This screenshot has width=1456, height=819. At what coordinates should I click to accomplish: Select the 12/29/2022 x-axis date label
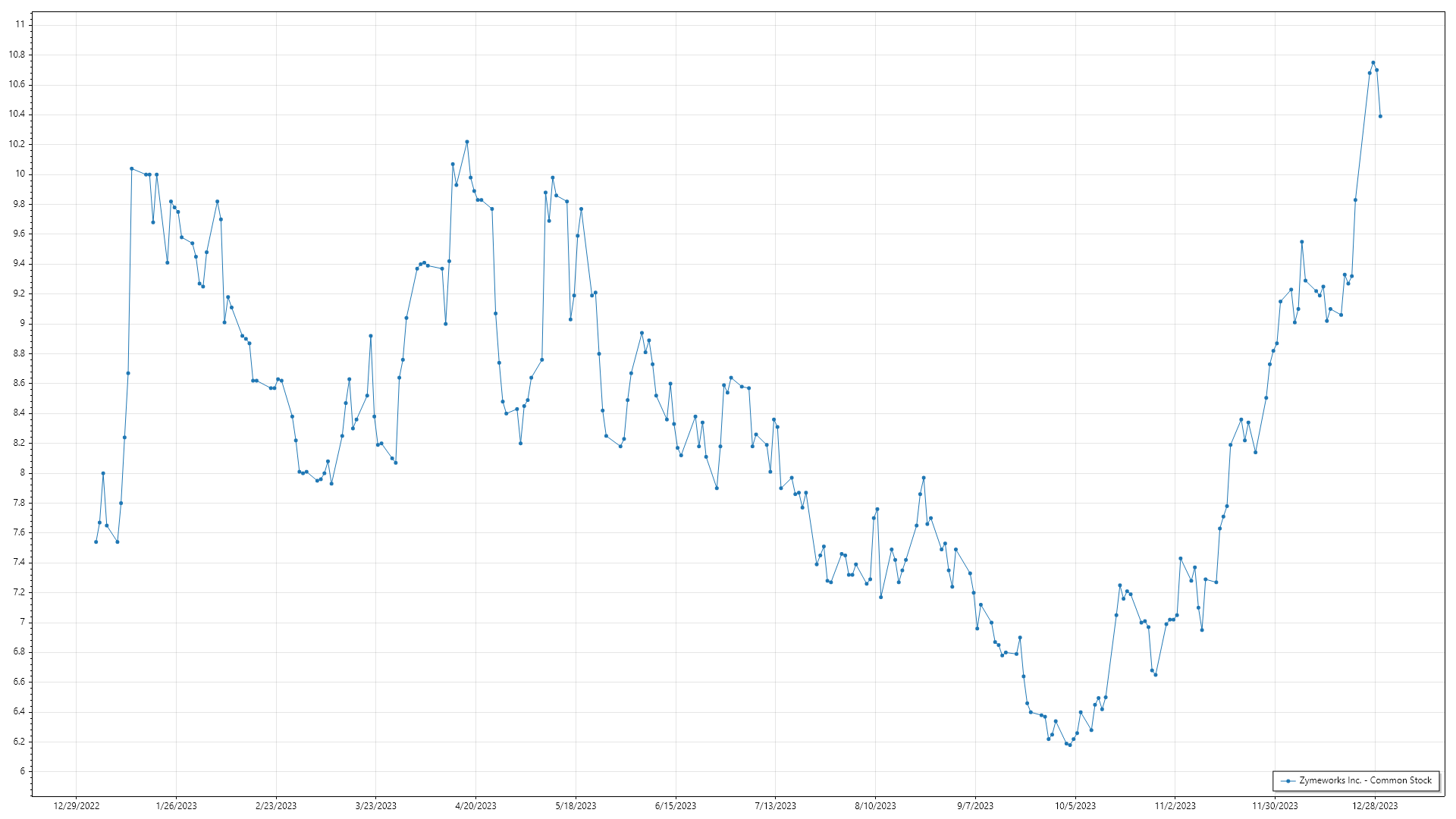[77, 806]
